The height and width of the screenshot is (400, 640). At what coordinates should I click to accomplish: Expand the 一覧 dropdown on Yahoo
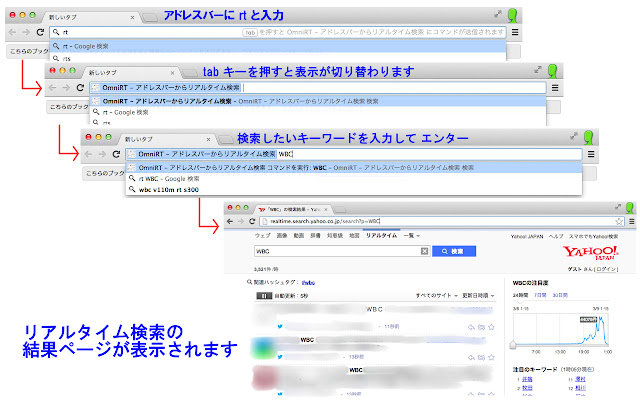coord(411,236)
